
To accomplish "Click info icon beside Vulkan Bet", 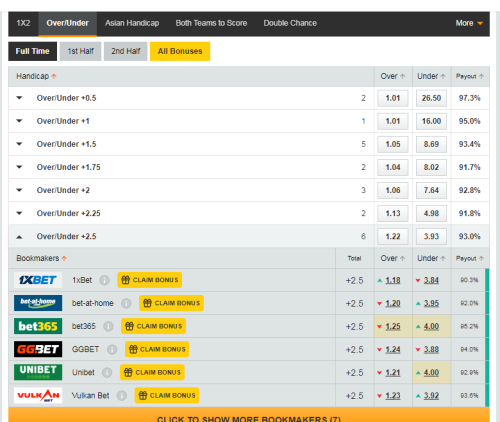I will 122,396.
